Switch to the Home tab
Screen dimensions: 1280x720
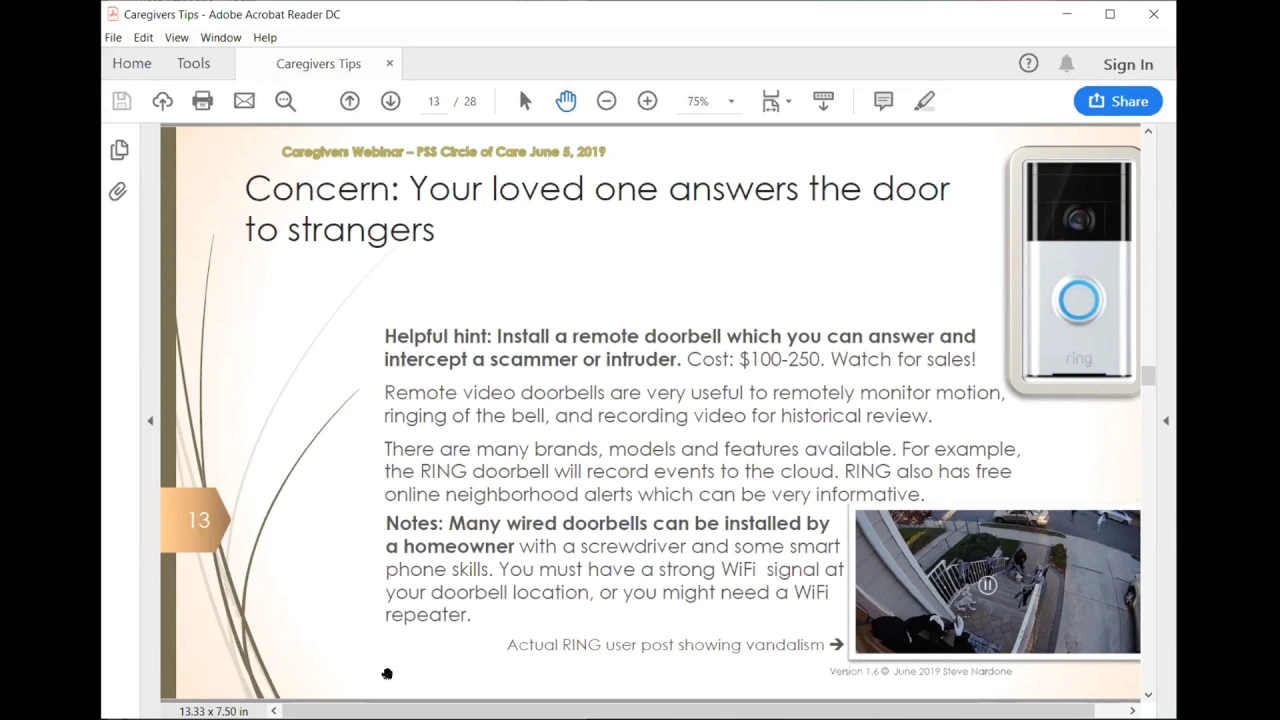(x=132, y=64)
